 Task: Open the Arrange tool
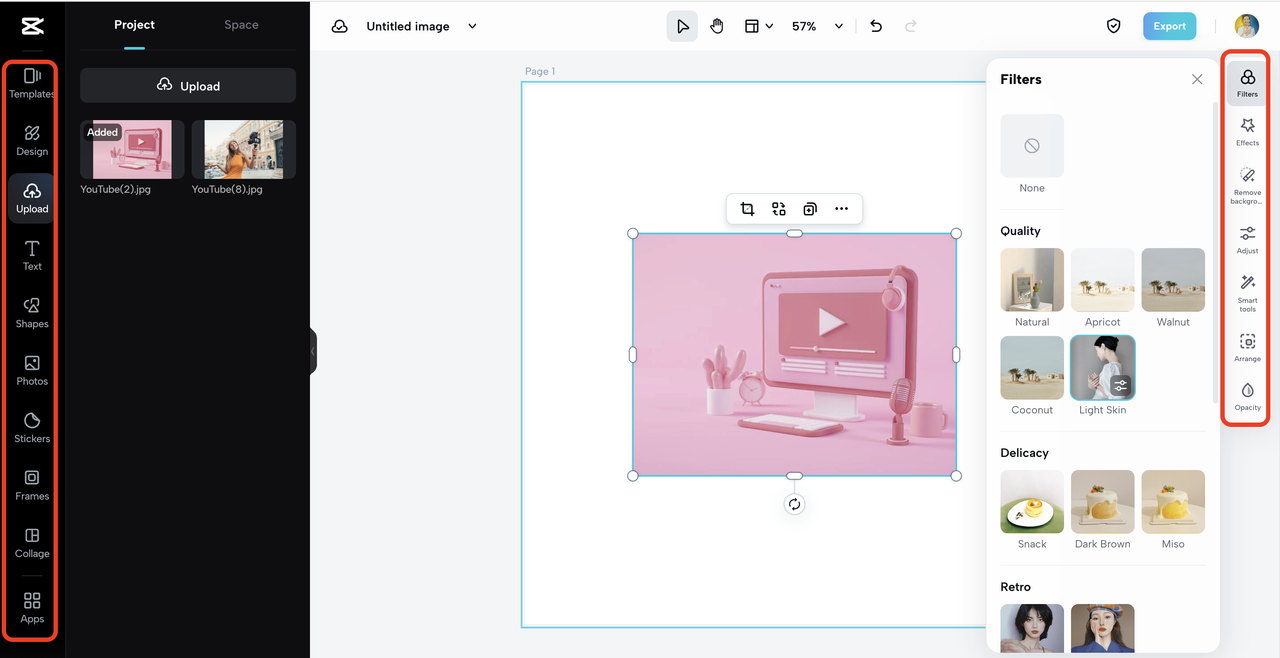pos(1247,348)
